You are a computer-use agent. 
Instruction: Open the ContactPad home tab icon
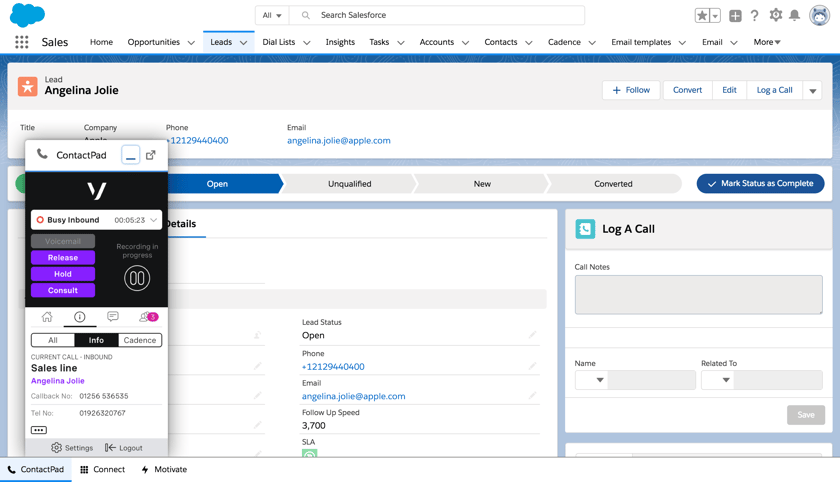tap(47, 317)
